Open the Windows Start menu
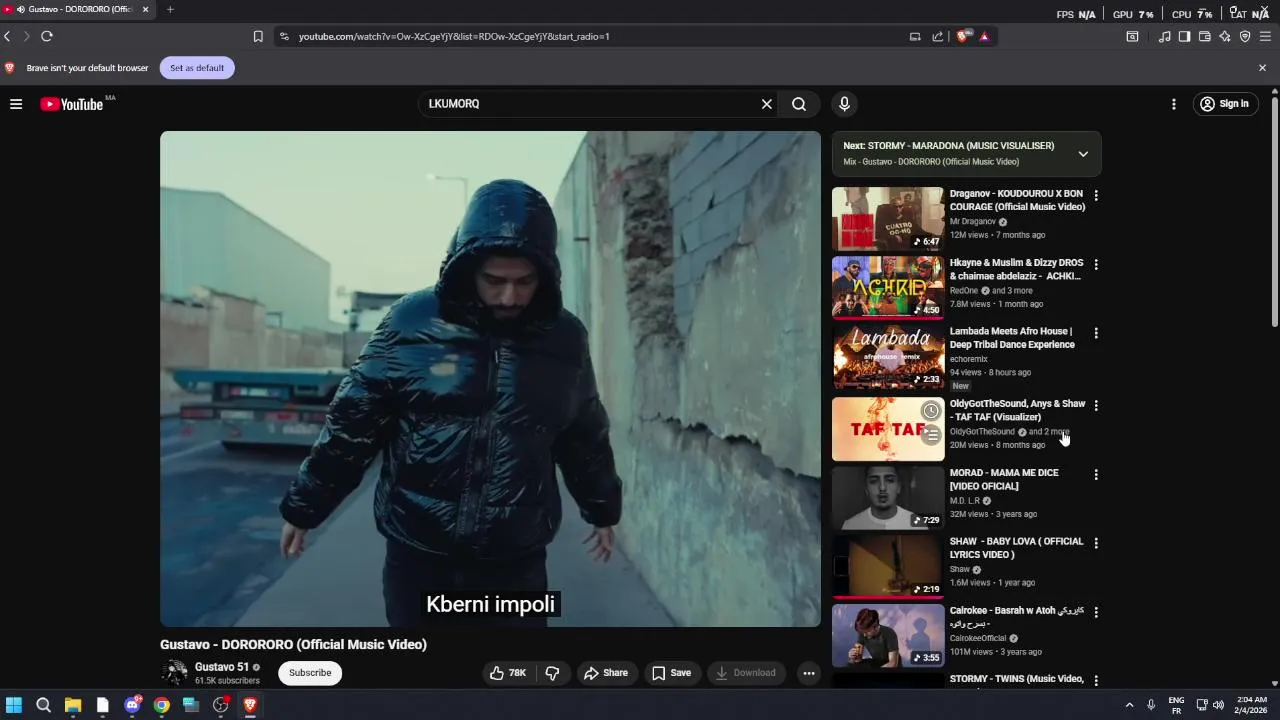Screen dimensions: 1280x720 coord(14,705)
